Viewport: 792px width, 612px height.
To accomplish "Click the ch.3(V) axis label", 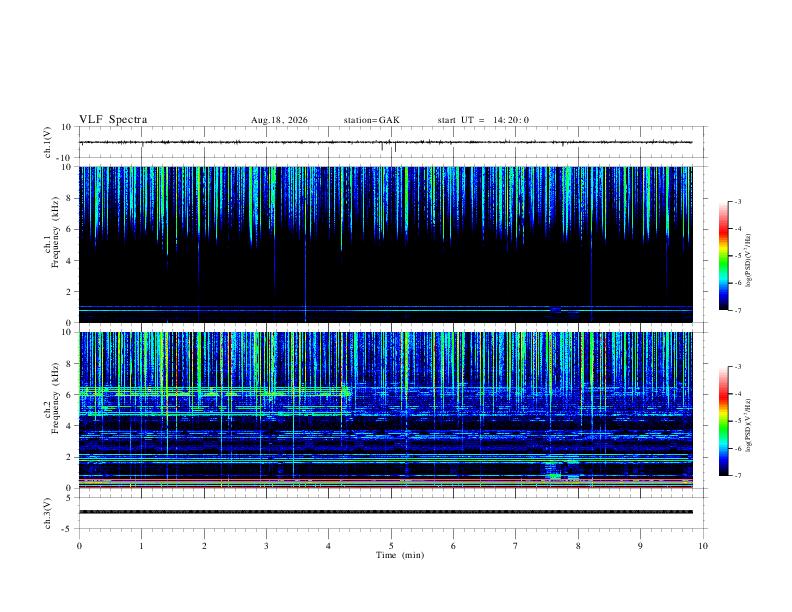I will pos(48,513).
